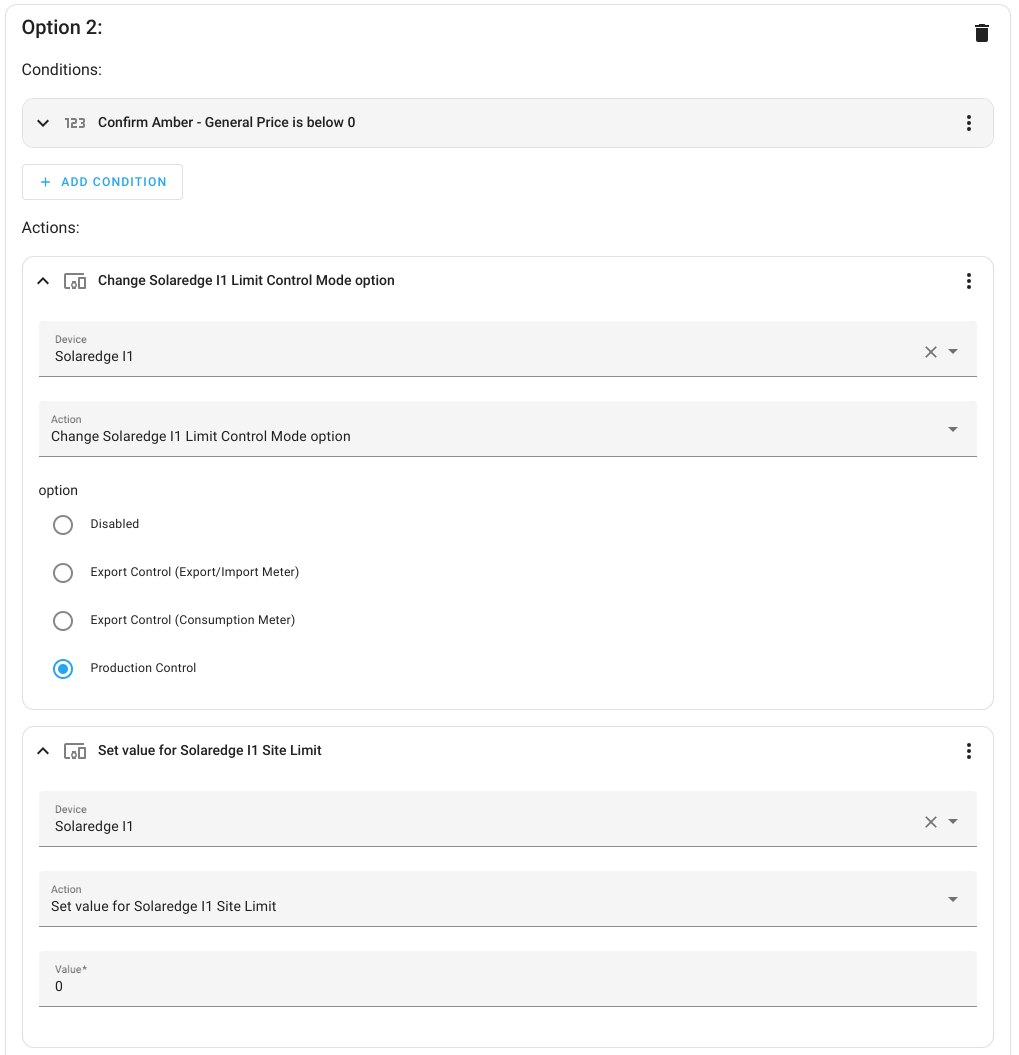The height and width of the screenshot is (1055, 1019).
Task: Open three-dot menu for Site Limit action
Action: (x=968, y=751)
